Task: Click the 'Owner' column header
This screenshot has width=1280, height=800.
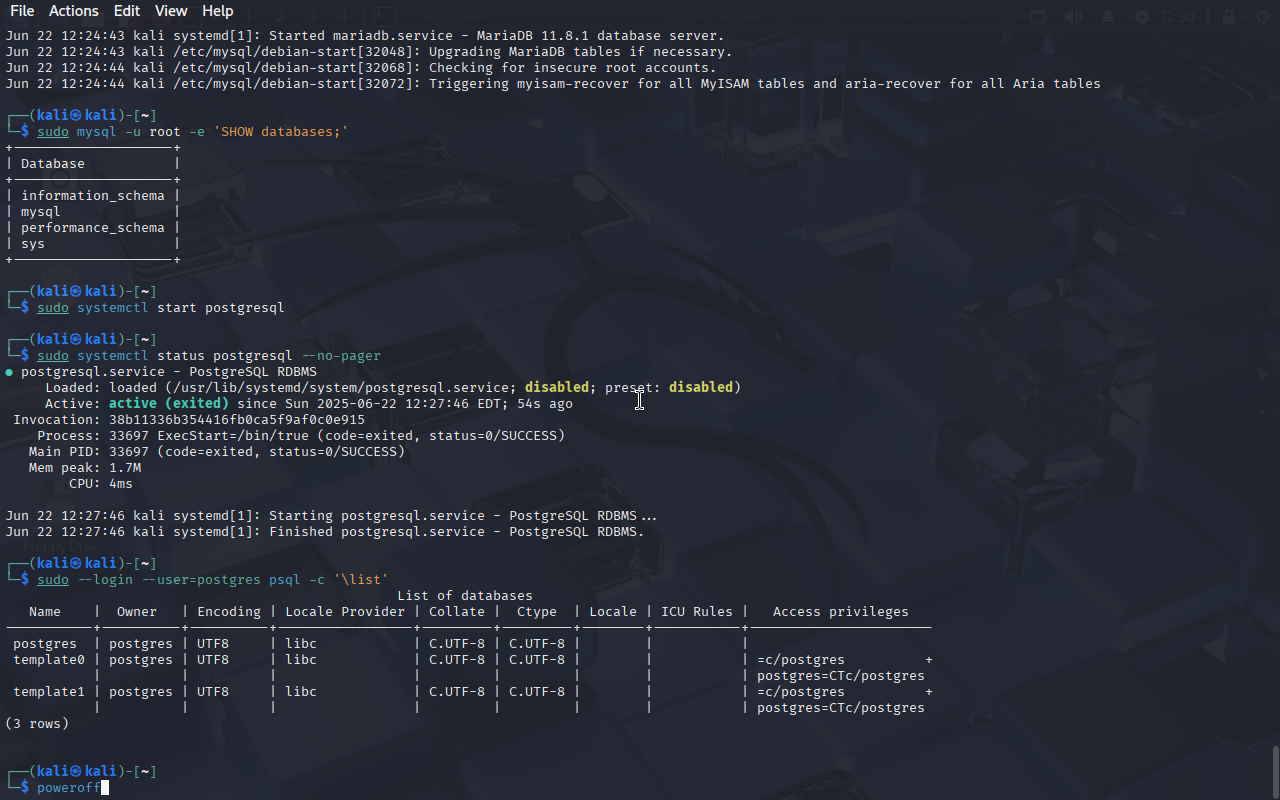Action: click(137, 612)
